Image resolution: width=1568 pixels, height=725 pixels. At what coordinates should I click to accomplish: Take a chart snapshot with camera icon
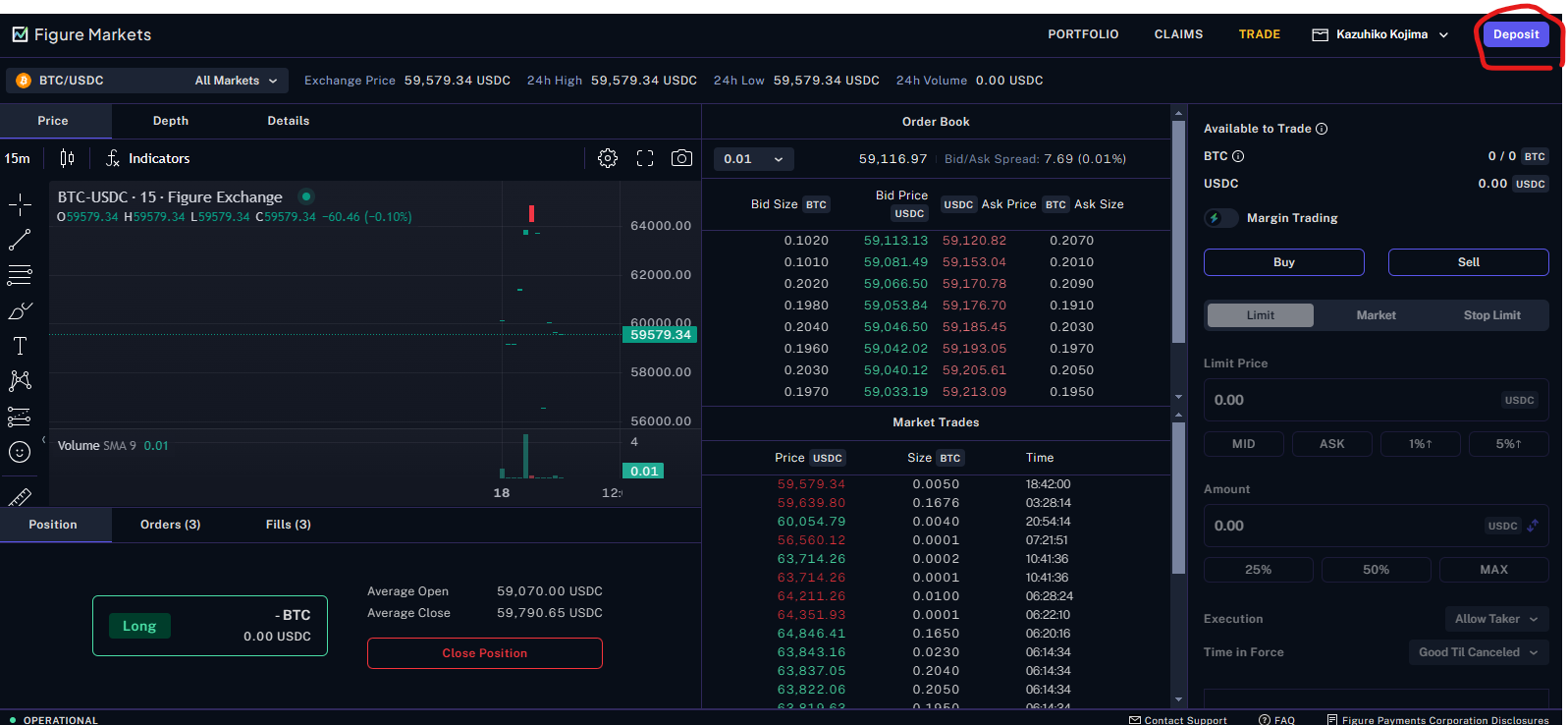pyautogui.click(x=681, y=158)
